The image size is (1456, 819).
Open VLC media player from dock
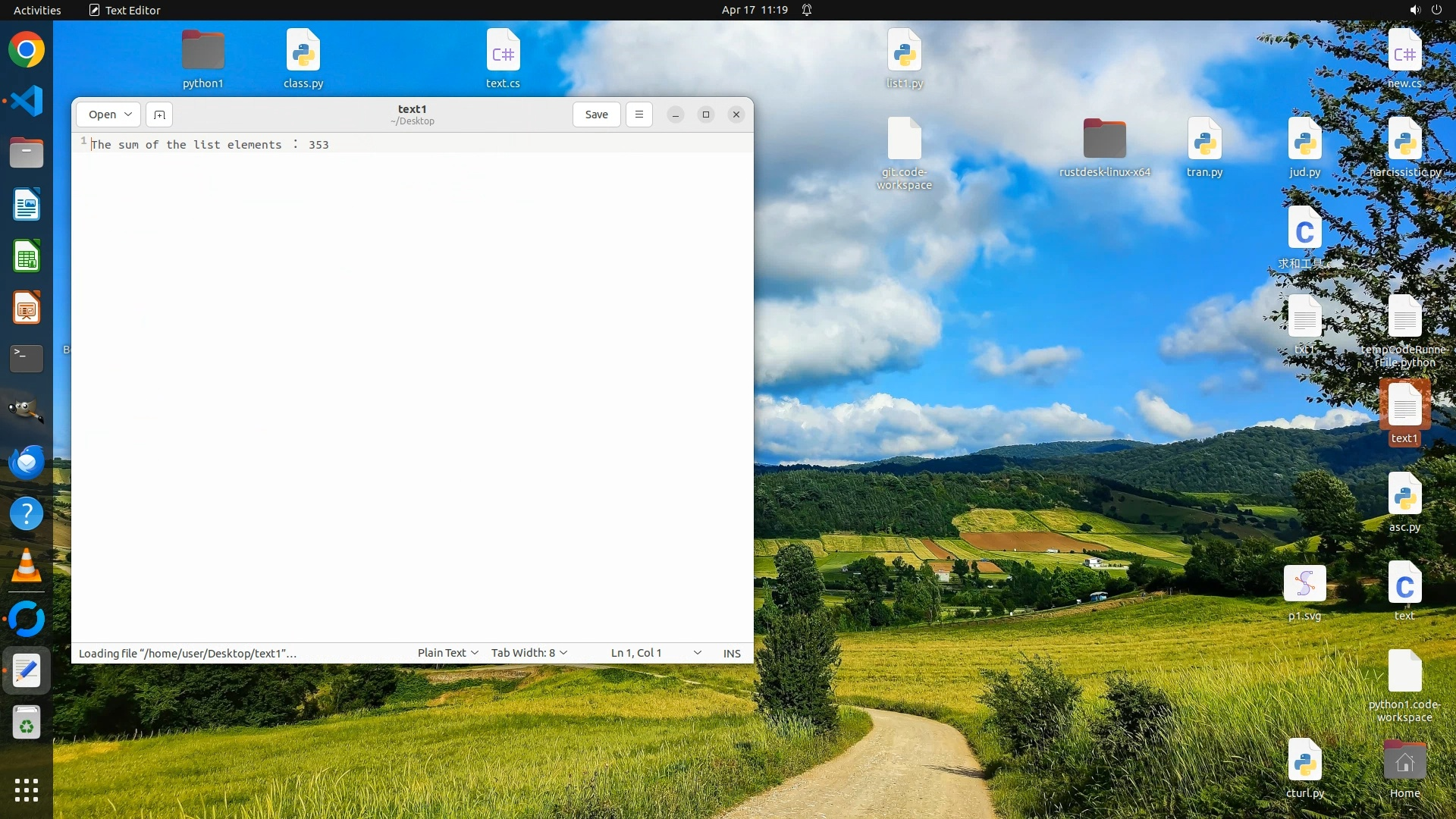tap(27, 566)
